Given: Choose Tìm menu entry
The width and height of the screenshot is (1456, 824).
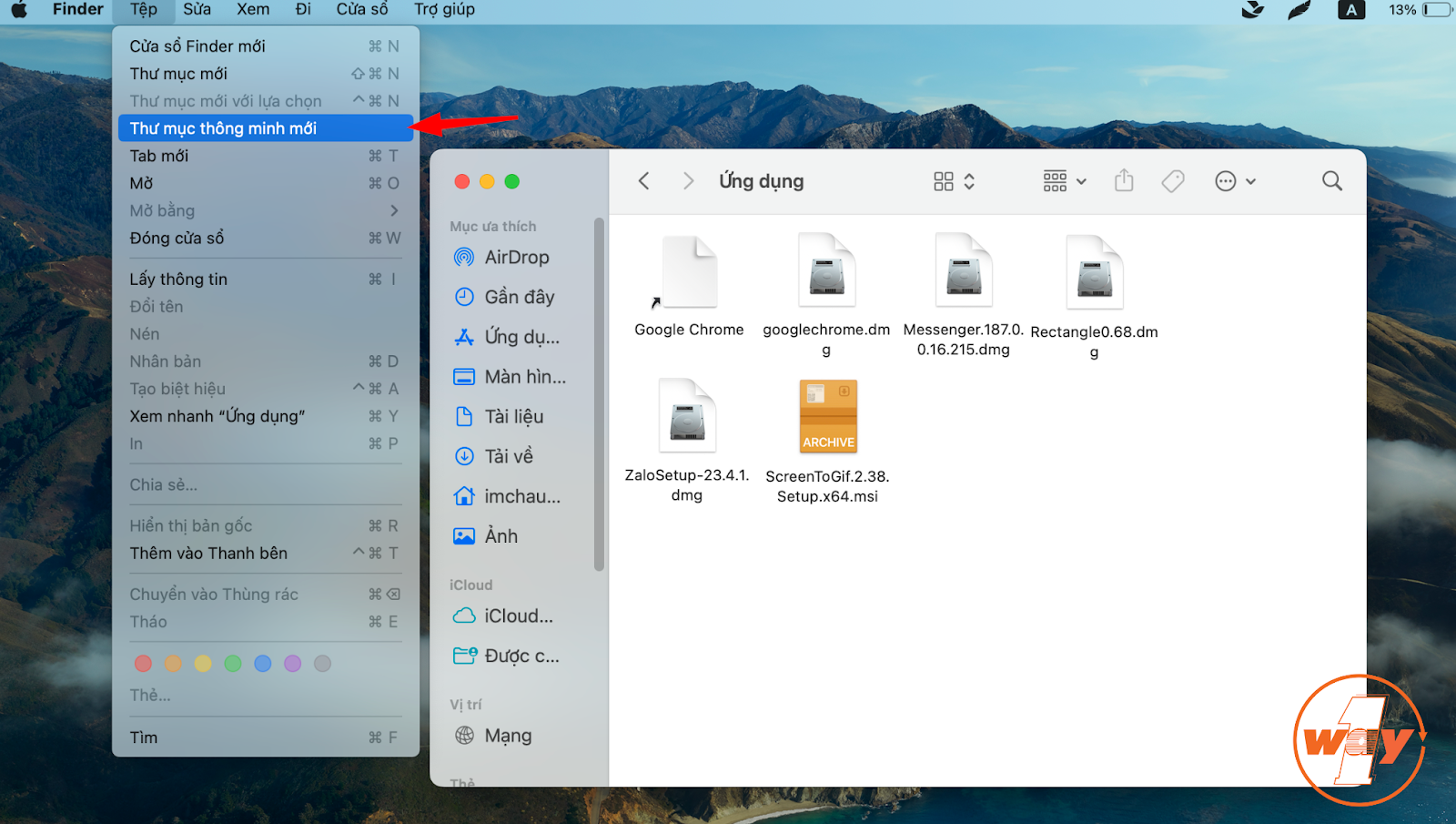Looking at the screenshot, I should 266,738.
